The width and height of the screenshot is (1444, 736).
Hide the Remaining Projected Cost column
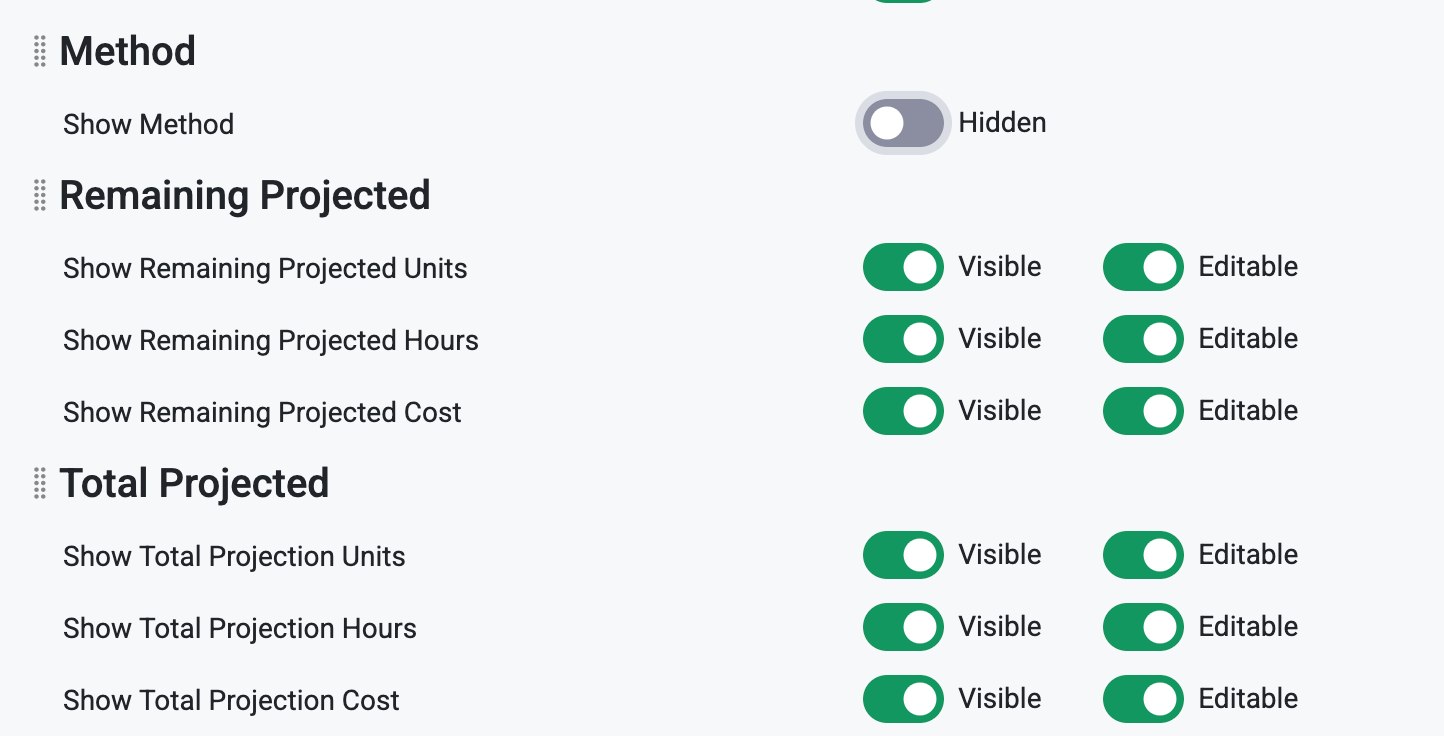pyautogui.click(x=903, y=411)
